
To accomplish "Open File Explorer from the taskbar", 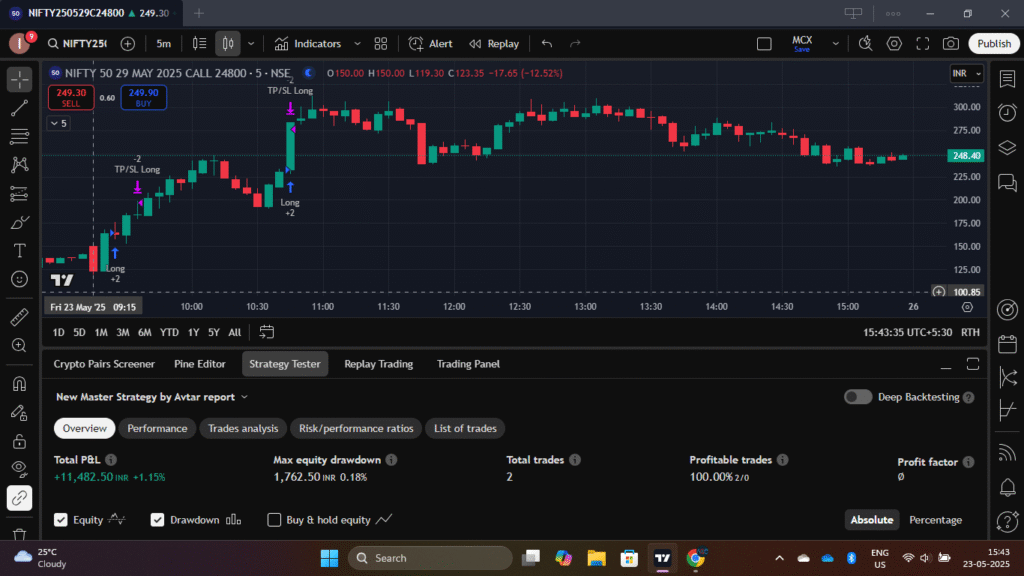I will (x=596, y=558).
